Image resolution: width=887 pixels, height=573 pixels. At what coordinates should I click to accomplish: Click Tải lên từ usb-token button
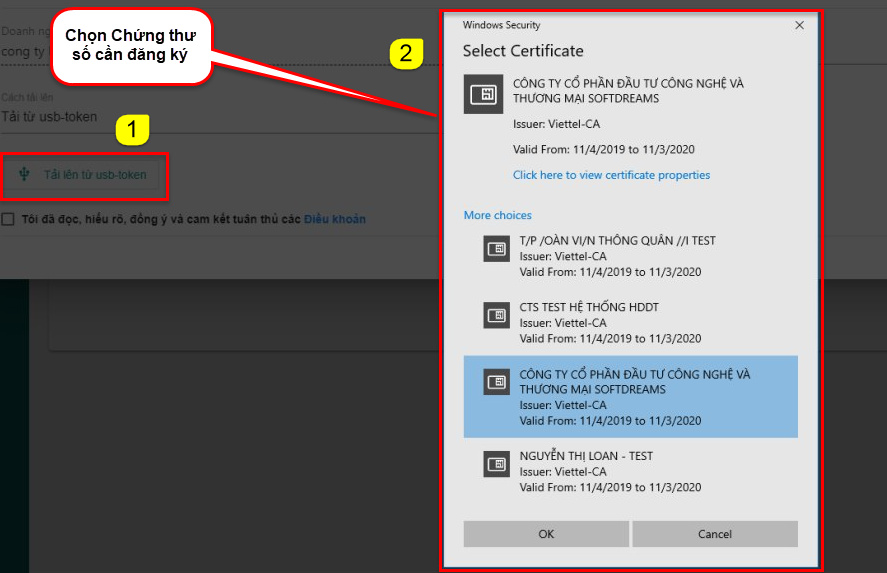coord(82,175)
